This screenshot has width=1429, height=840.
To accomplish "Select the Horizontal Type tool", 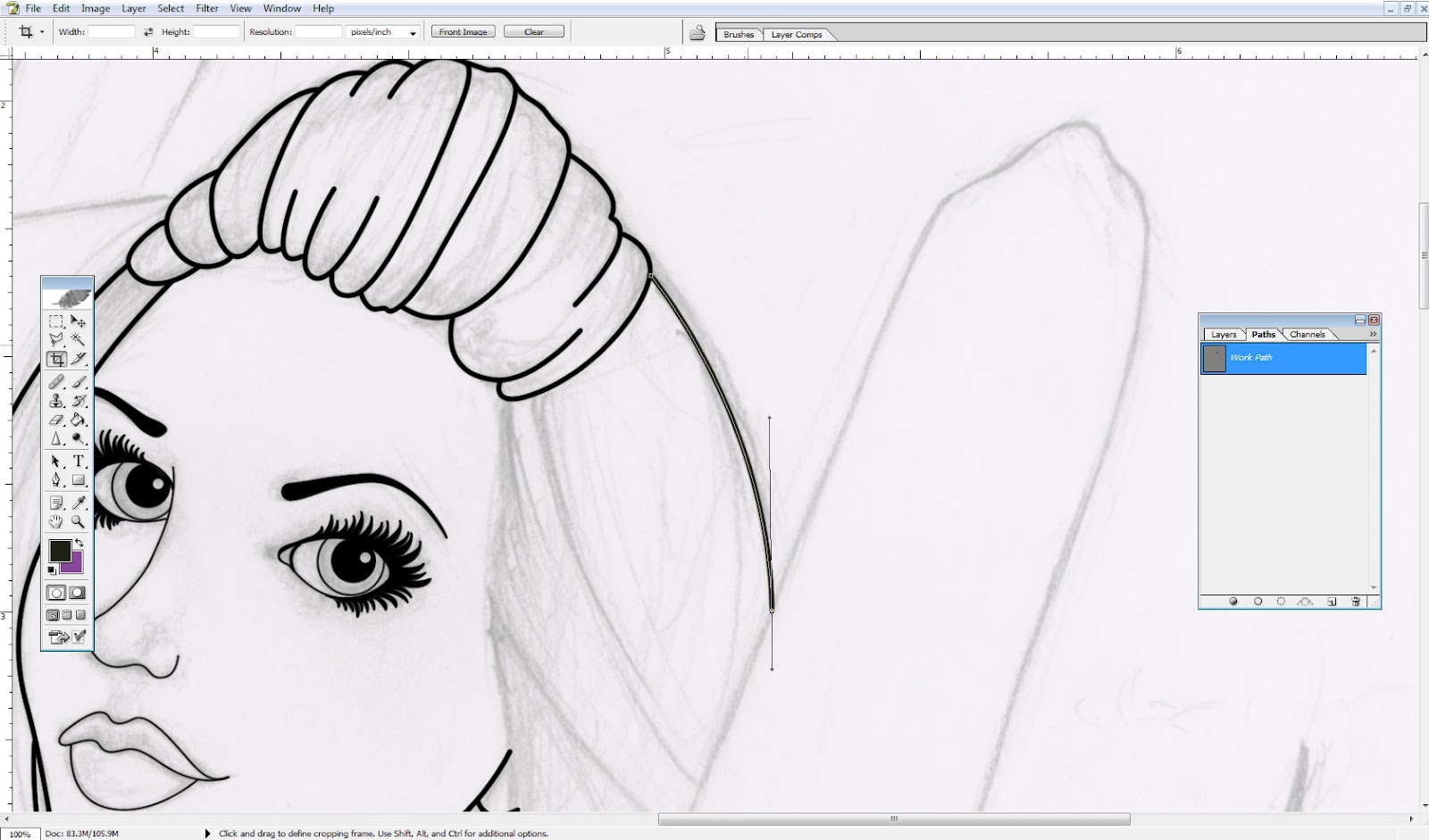I will (x=78, y=462).
